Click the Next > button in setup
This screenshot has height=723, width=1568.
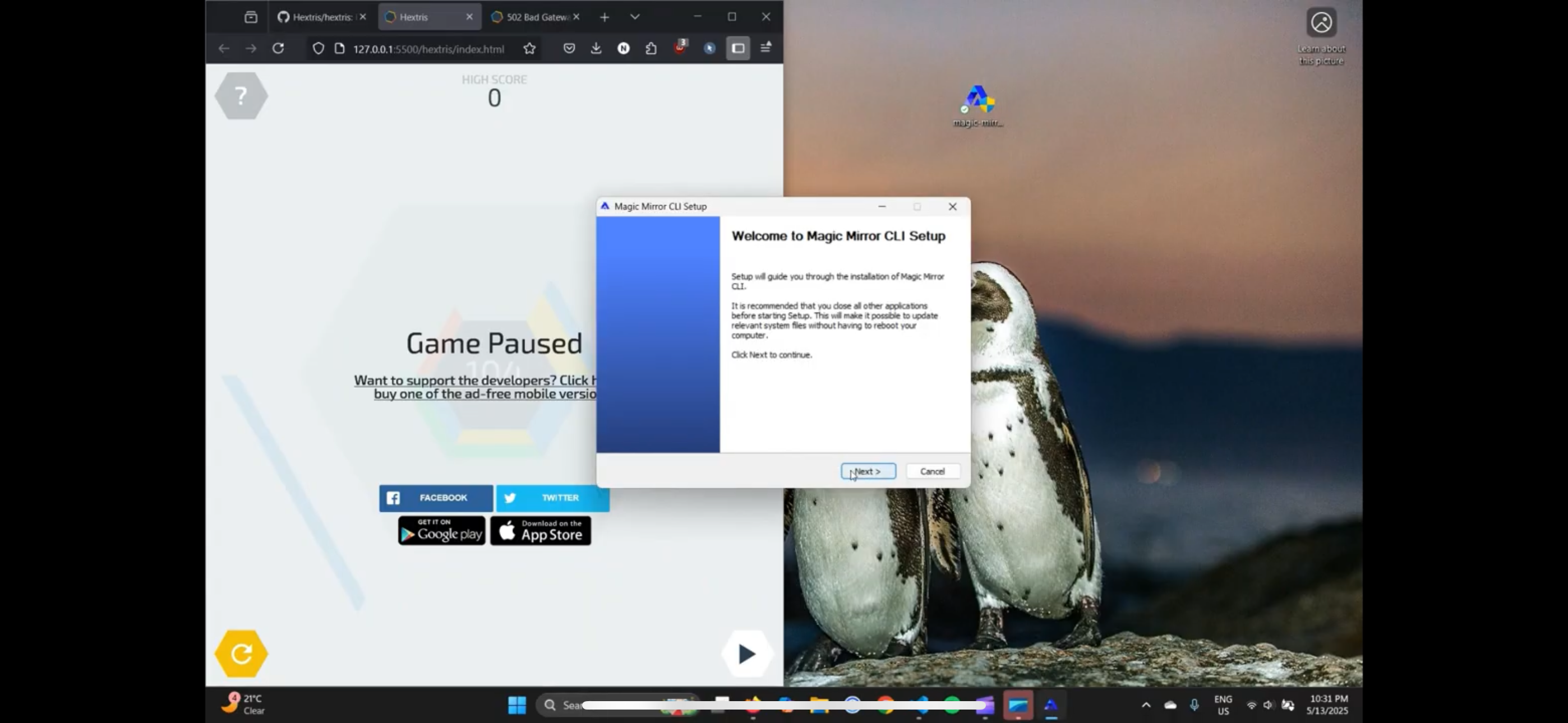[x=868, y=471]
